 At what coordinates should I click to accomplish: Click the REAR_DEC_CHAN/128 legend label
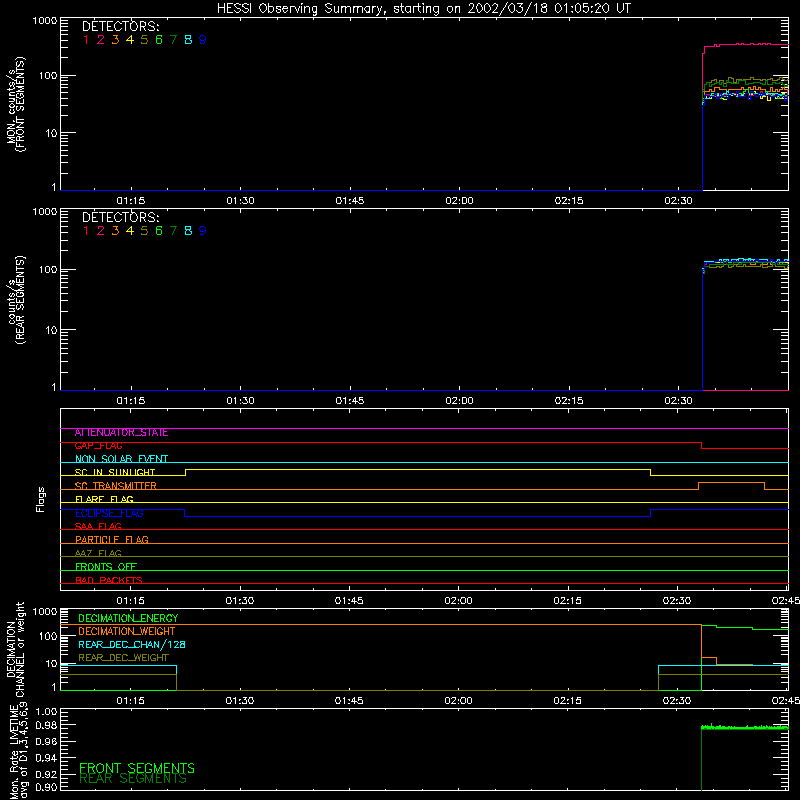(x=132, y=645)
